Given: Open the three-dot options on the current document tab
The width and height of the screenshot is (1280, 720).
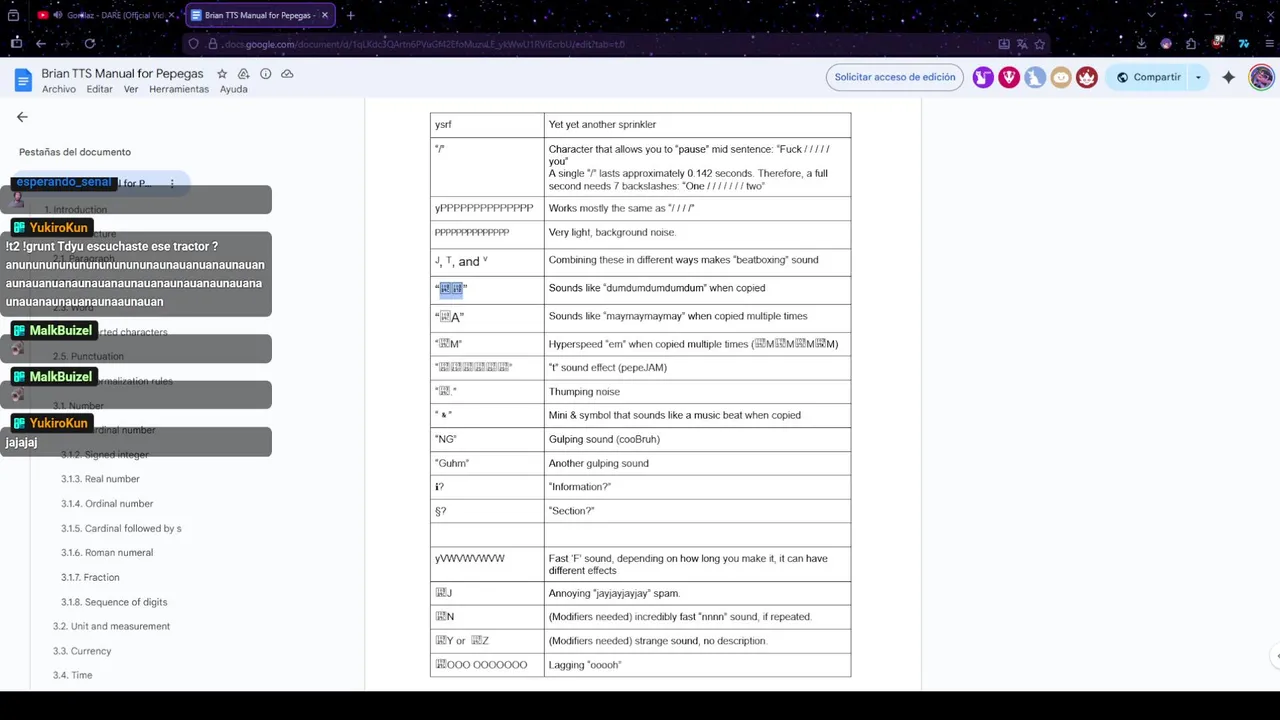Looking at the screenshot, I should point(172,184).
